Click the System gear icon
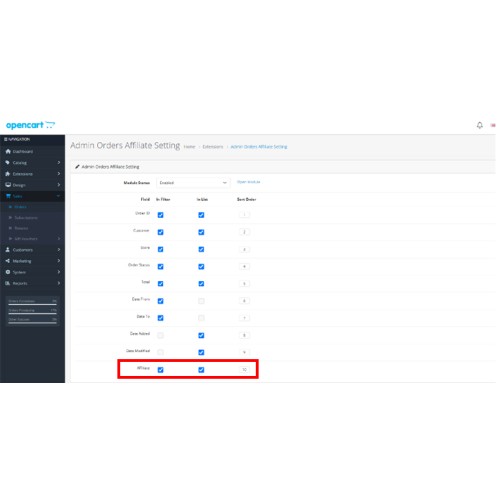 tap(8, 273)
